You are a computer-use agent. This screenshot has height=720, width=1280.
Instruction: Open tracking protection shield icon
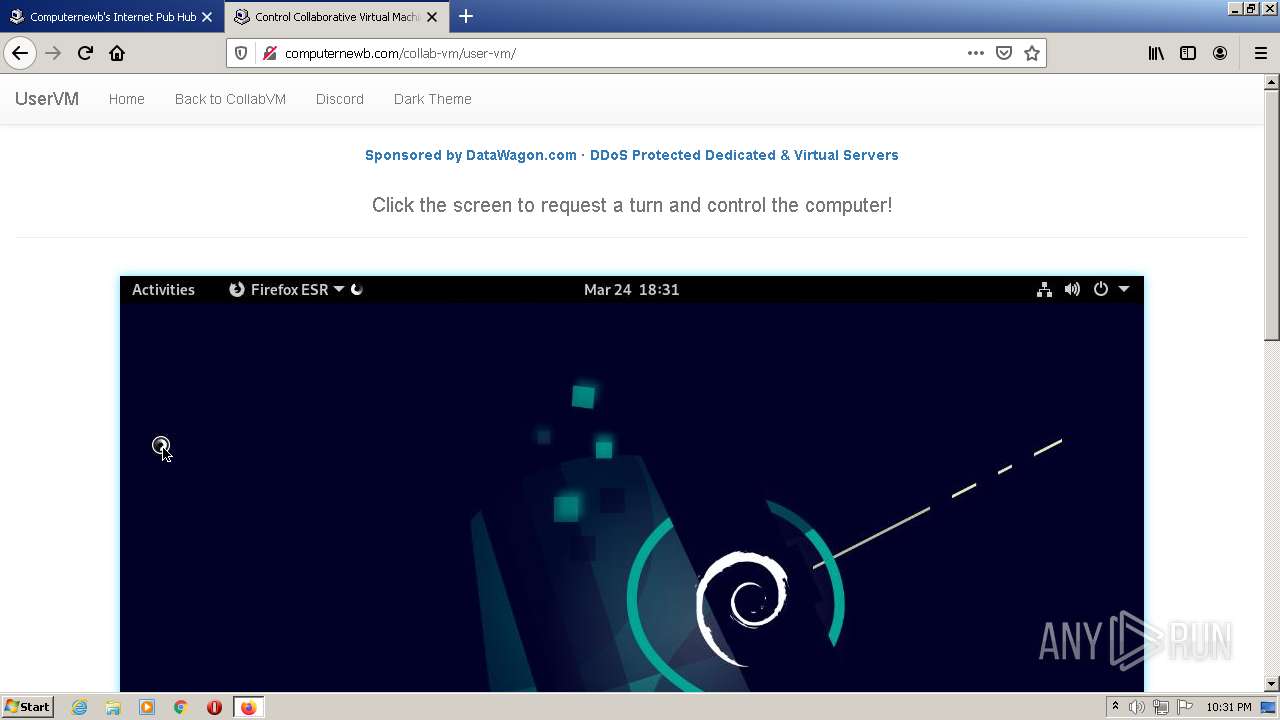pos(241,53)
